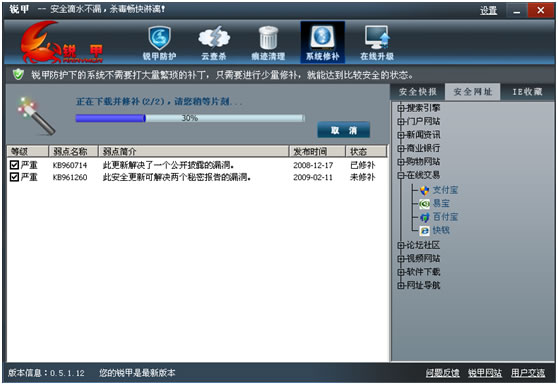Open the 云查杀 cloud scan icon
The image size is (558, 385).
[x=214, y=43]
